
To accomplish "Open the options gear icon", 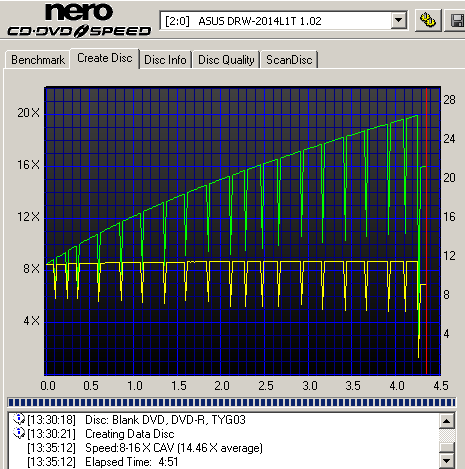I will [x=428, y=21].
